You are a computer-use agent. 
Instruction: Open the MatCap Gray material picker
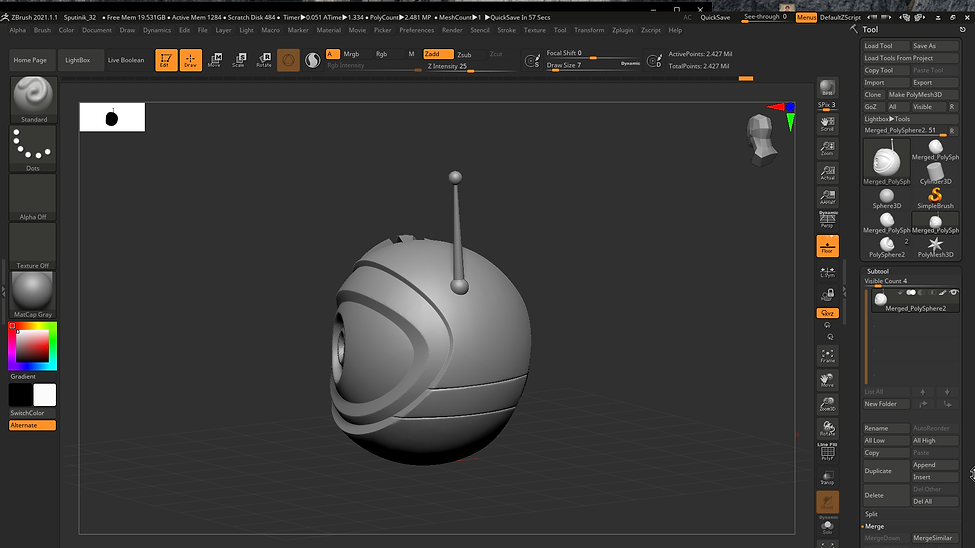(33, 294)
